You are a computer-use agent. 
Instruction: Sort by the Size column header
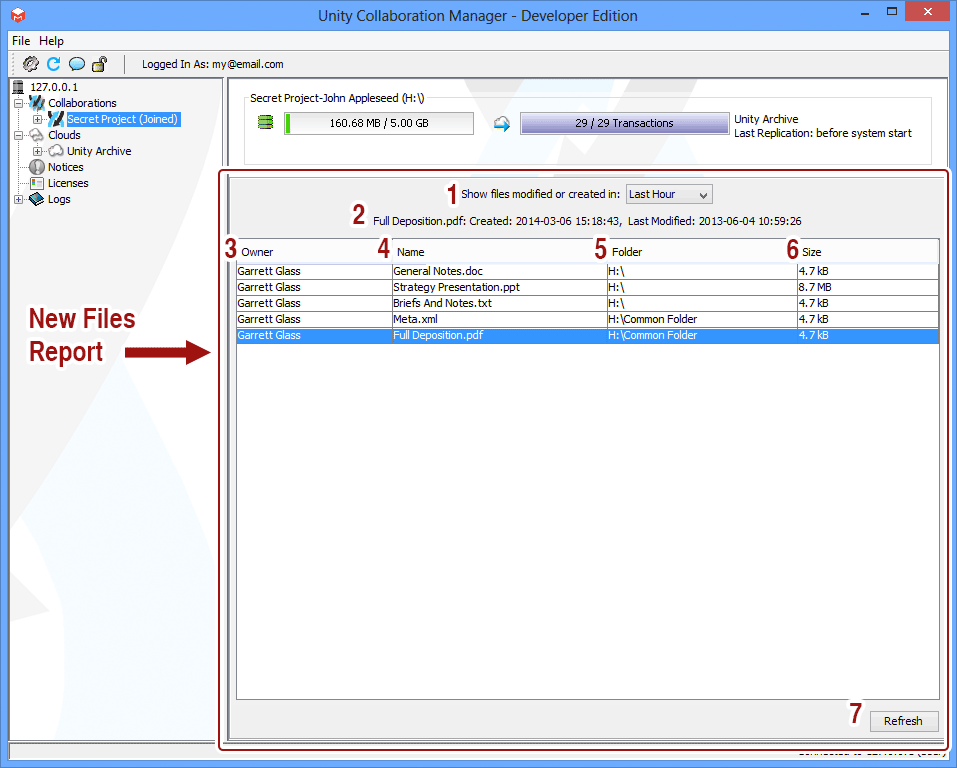[868, 252]
